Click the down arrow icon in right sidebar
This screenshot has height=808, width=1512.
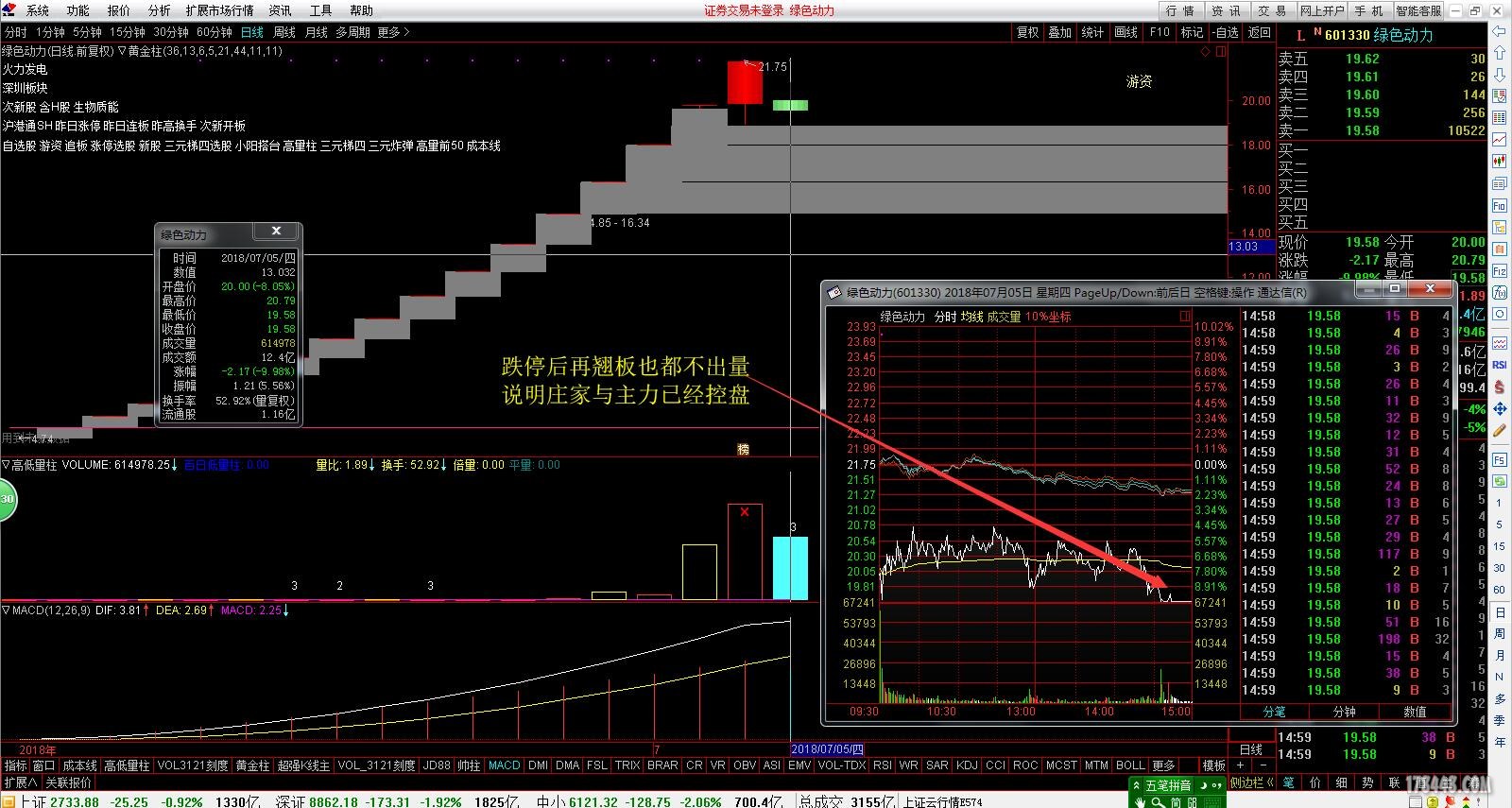tap(1499, 75)
